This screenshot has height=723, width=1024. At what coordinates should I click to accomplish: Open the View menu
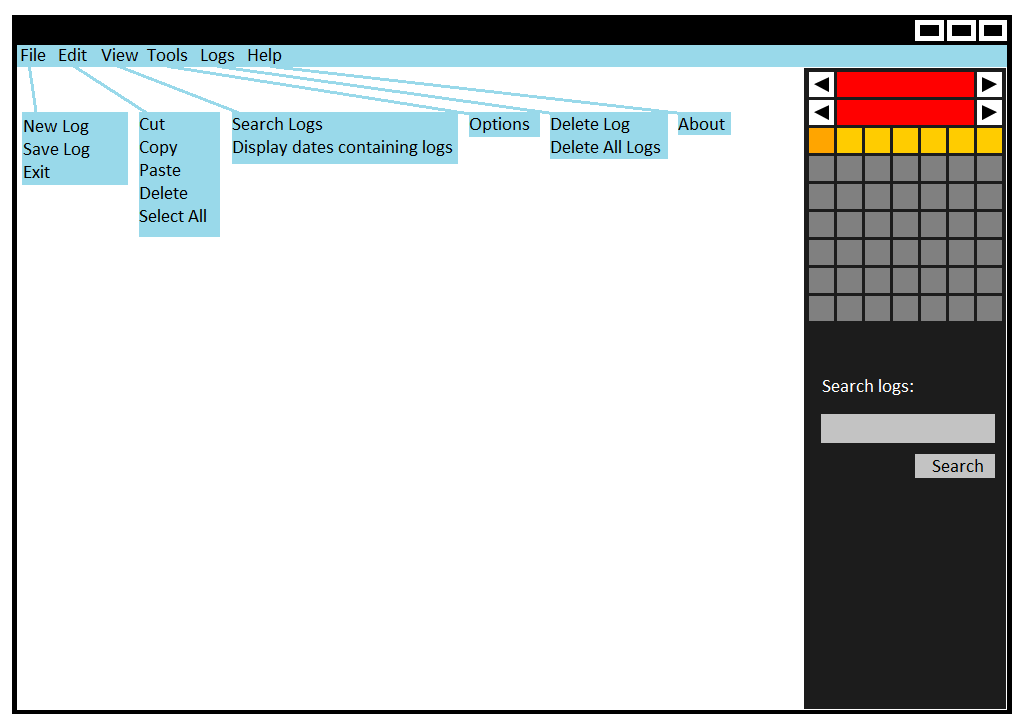point(119,56)
